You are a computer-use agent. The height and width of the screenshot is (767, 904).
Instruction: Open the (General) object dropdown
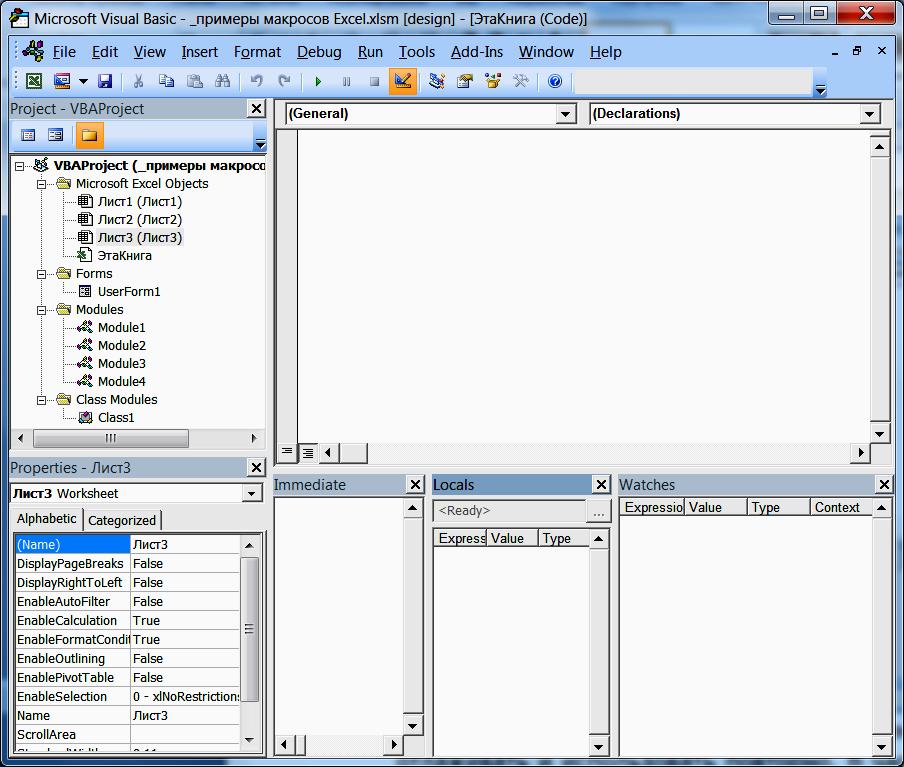coord(566,114)
